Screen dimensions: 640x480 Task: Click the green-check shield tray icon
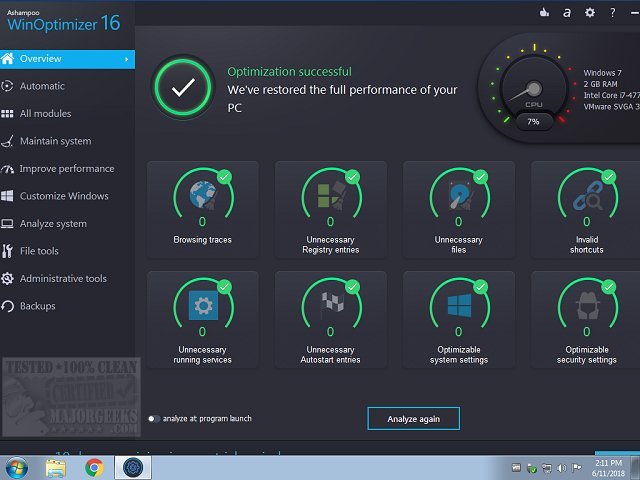click(531, 468)
